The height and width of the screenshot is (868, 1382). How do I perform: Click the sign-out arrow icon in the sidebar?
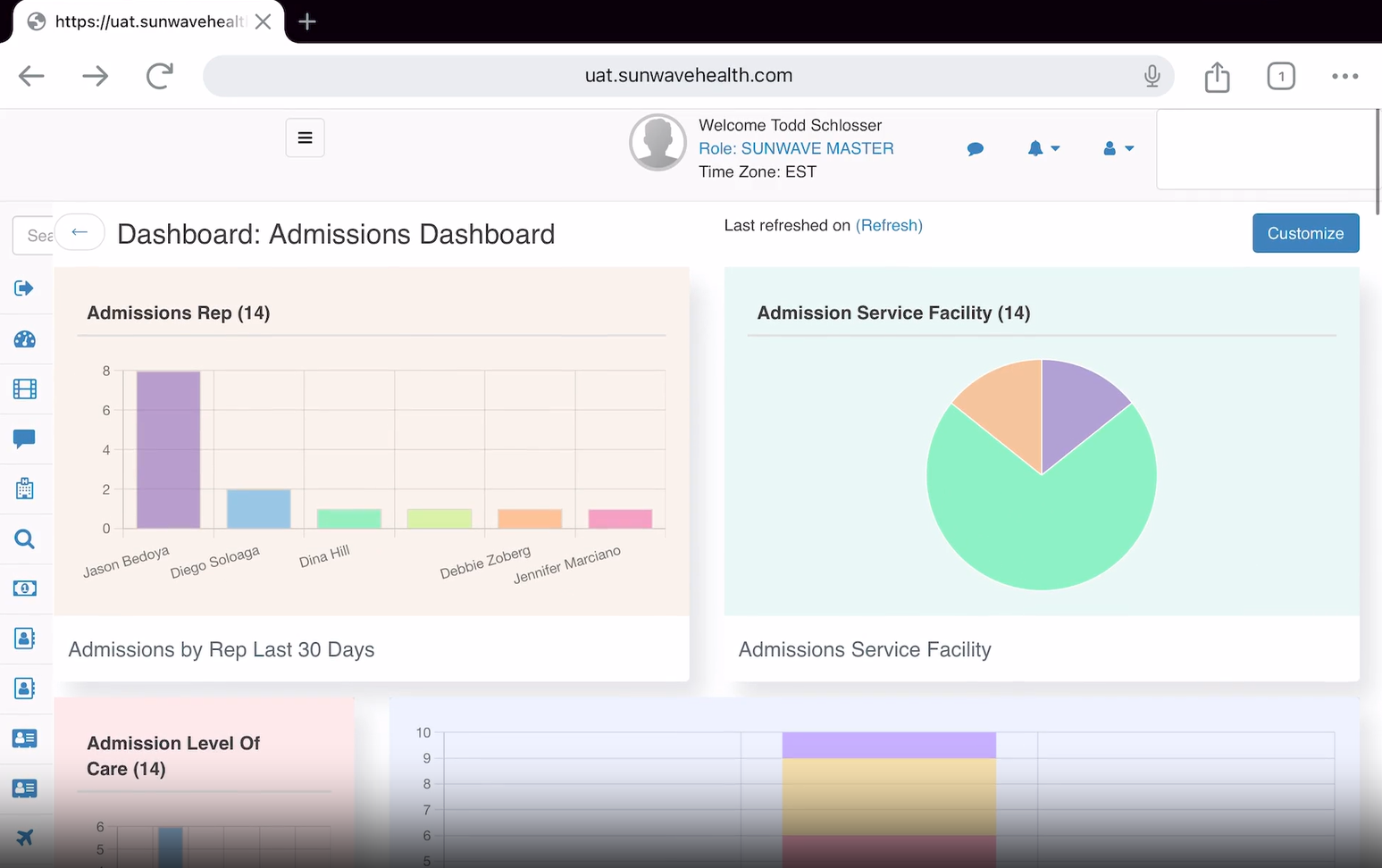point(24,288)
